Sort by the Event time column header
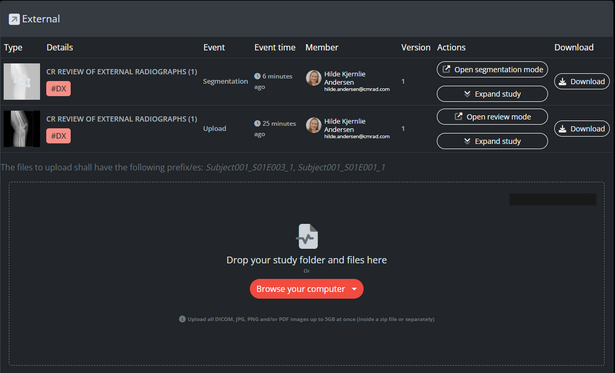This screenshot has width=615, height=373. pos(275,47)
